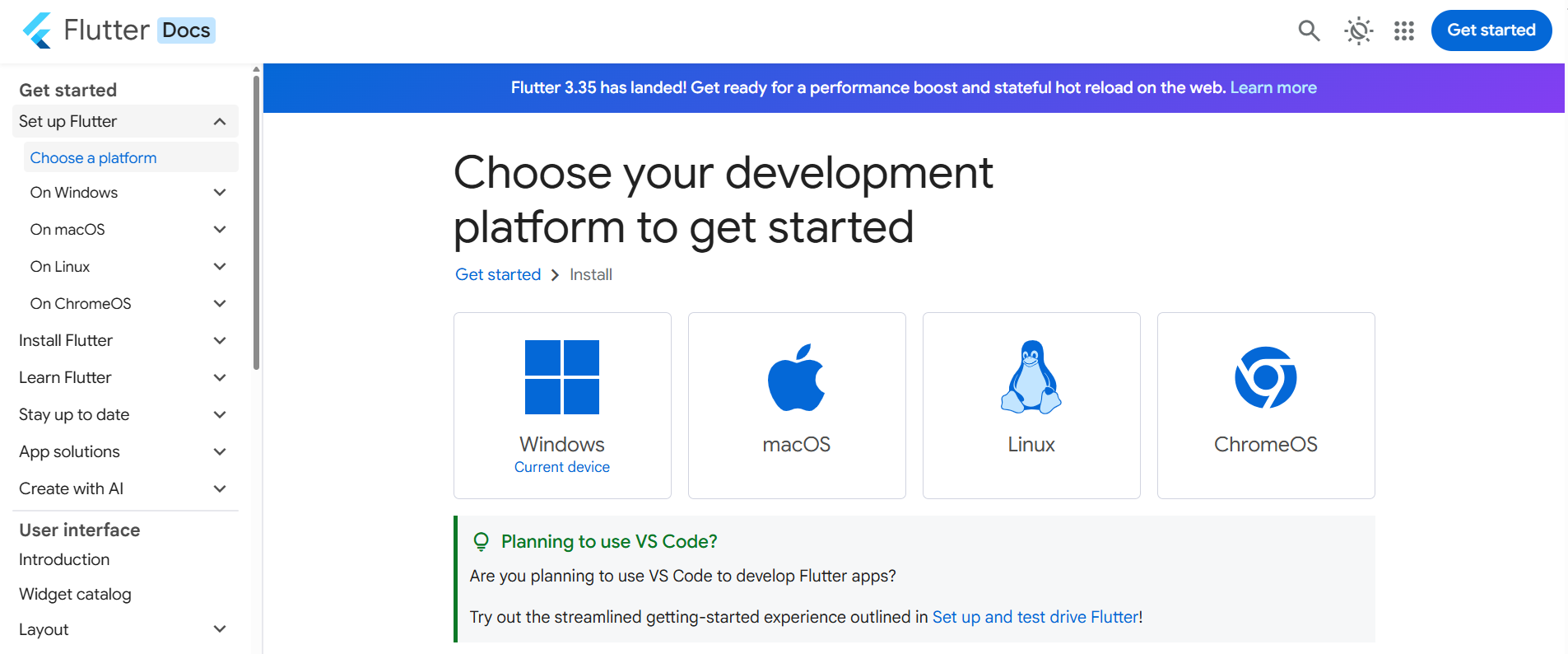1568x654 pixels.
Task: Follow the Set up and test drive Flutter link
Action: tap(1035, 616)
